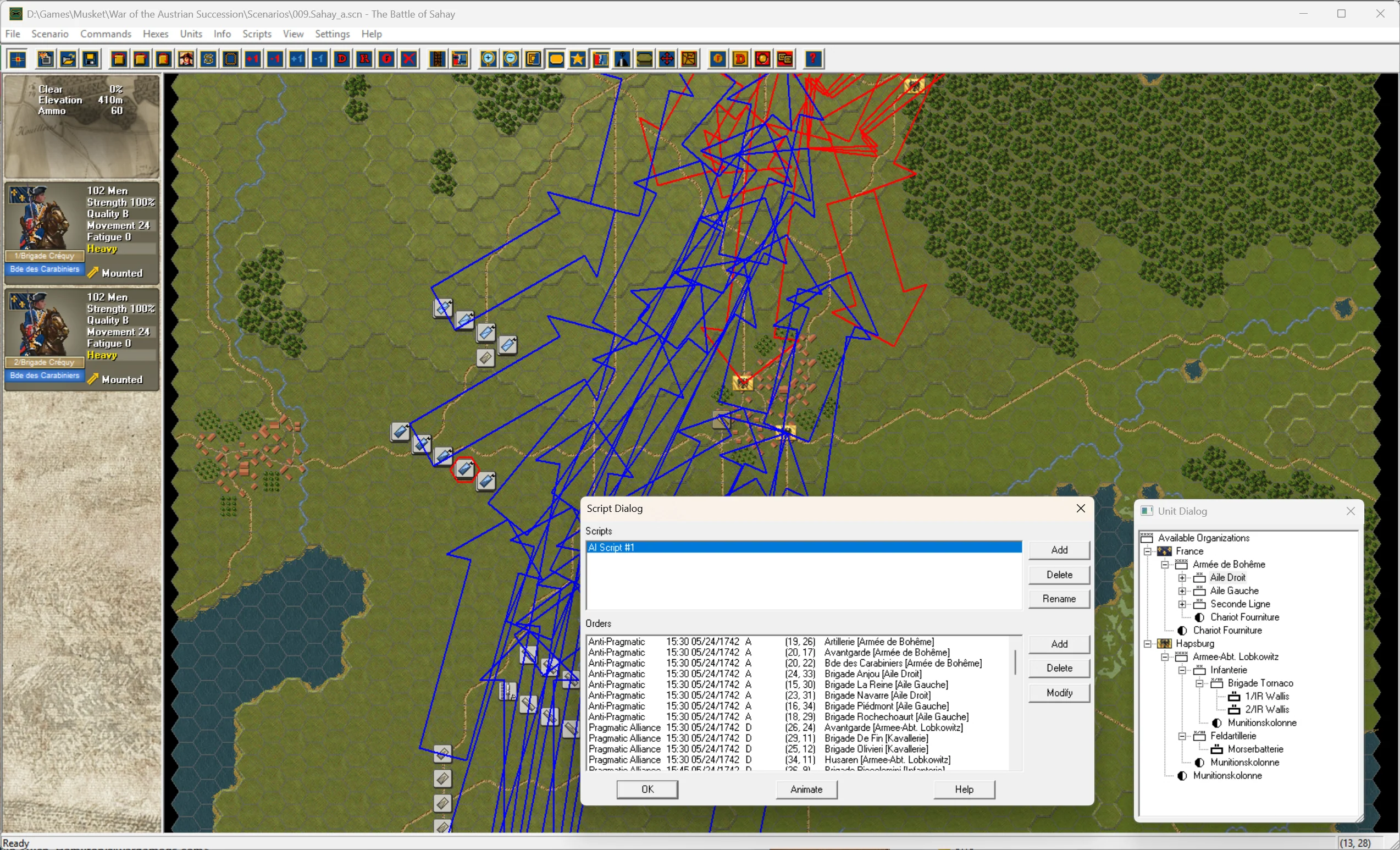
Task: Click the red X delete toolbar icon
Action: 409,59
